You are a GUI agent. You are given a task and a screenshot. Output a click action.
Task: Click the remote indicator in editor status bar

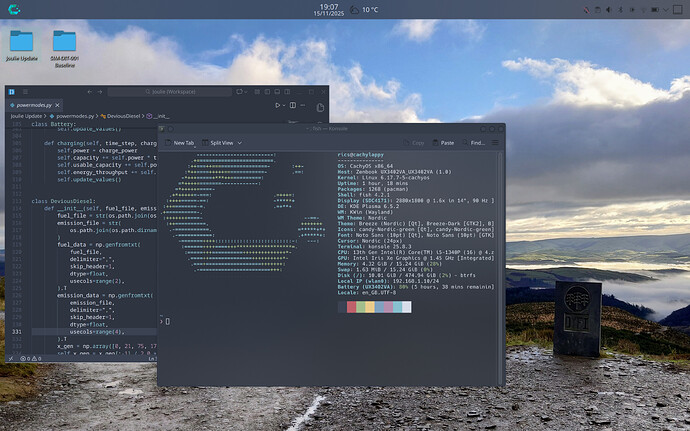coord(11,358)
